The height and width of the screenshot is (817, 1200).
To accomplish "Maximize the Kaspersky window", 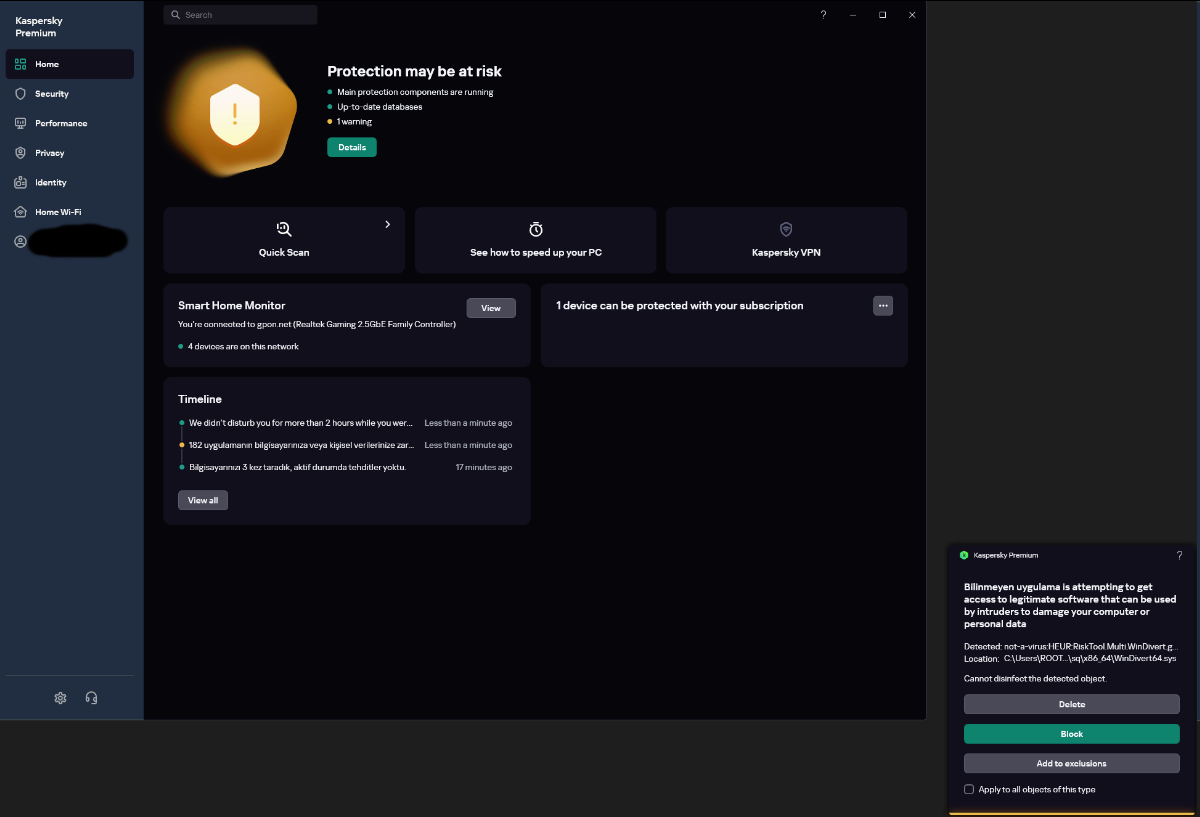I will [x=883, y=15].
